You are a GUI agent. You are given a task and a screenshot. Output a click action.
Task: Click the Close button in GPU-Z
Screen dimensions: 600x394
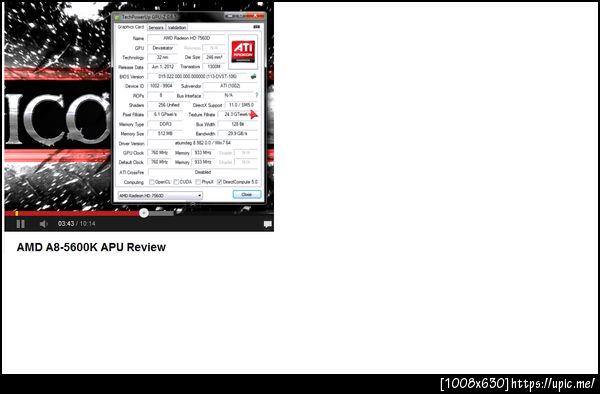coord(247,194)
